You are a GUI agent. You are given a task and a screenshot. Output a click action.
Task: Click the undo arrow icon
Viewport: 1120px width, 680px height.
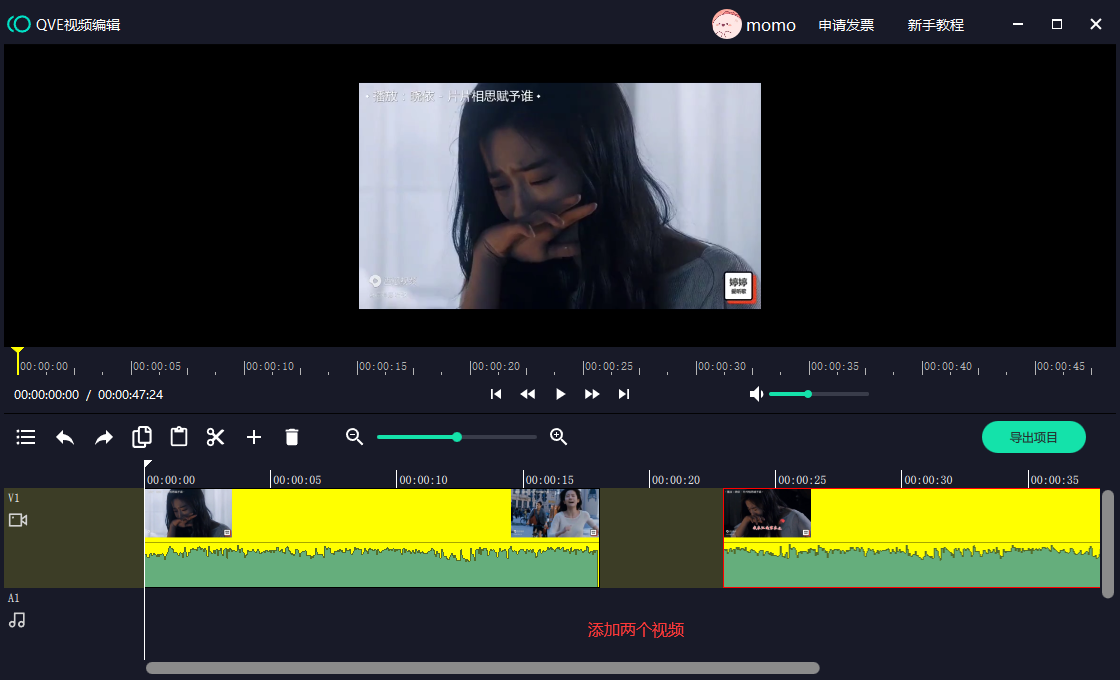(65, 437)
